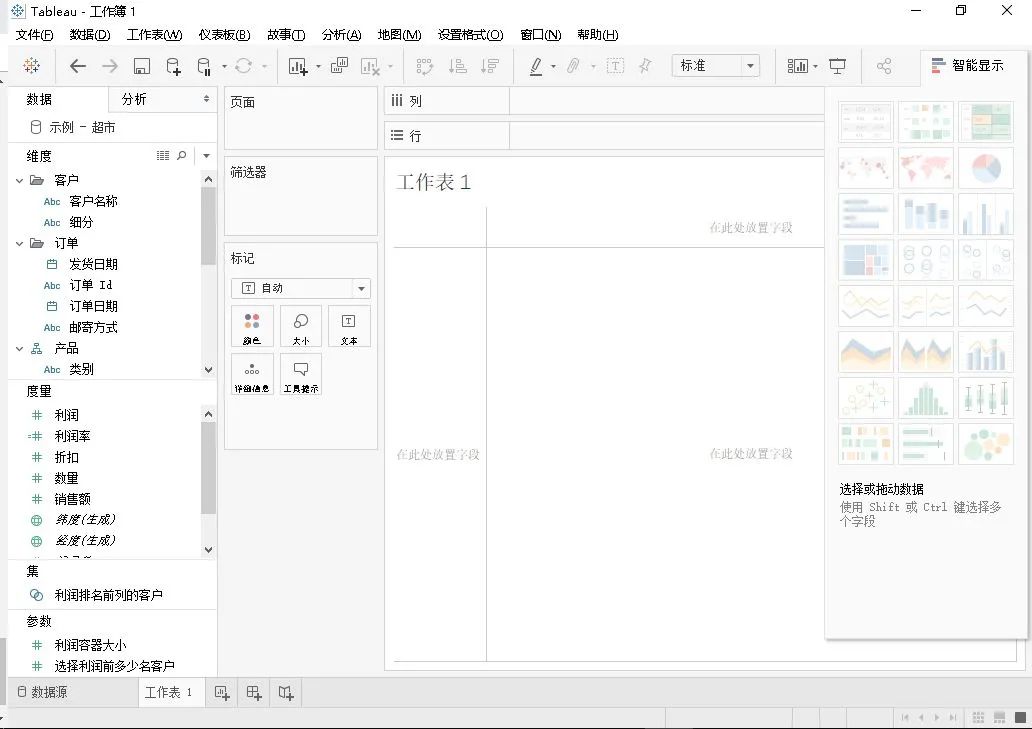Add new worksheet tab button
The width and height of the screenshot is (1032, 729).
click(222, 693)
